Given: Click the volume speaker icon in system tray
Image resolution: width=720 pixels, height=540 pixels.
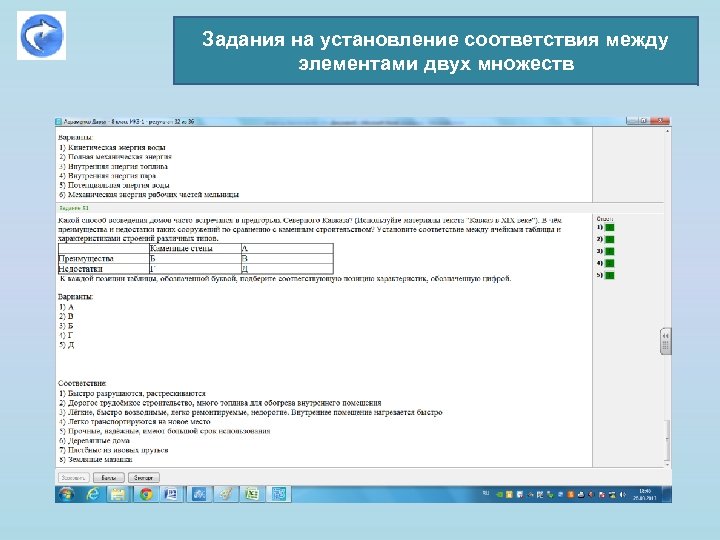Looking at the screenshot, I should [x=623, y=495].
